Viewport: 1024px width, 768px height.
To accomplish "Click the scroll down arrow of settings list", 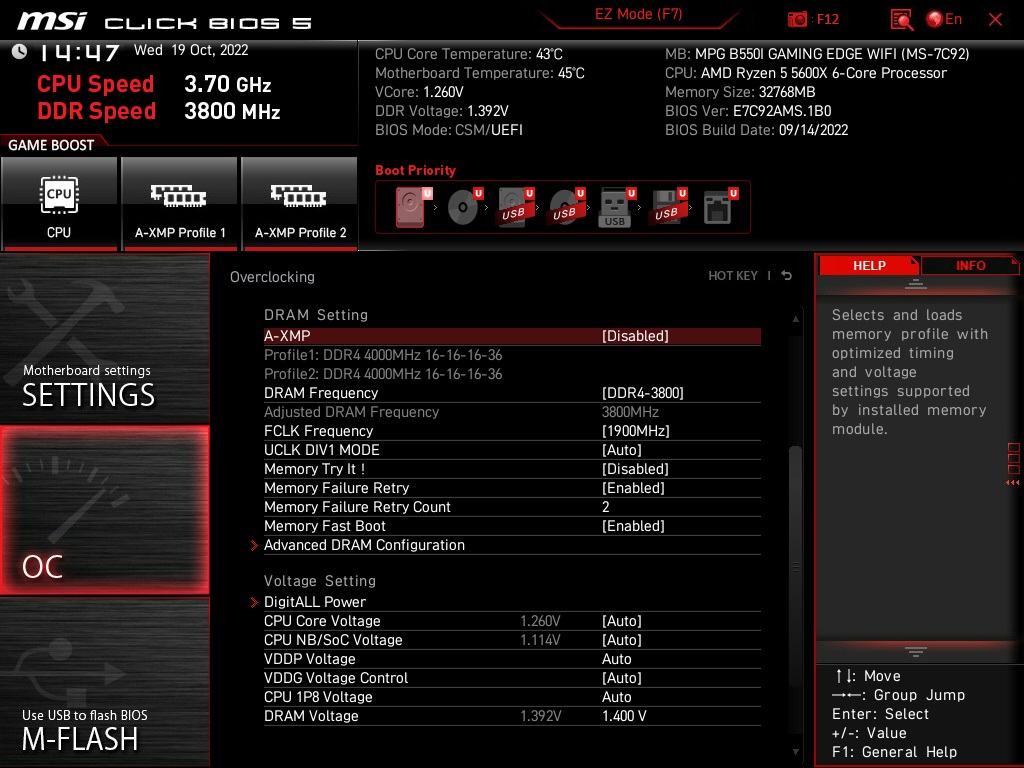I will (x=795, y=752).
